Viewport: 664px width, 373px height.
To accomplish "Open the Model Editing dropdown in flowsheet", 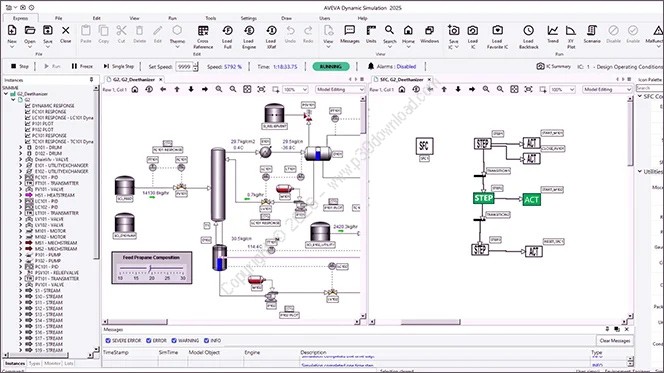I will tap(340, 89).
